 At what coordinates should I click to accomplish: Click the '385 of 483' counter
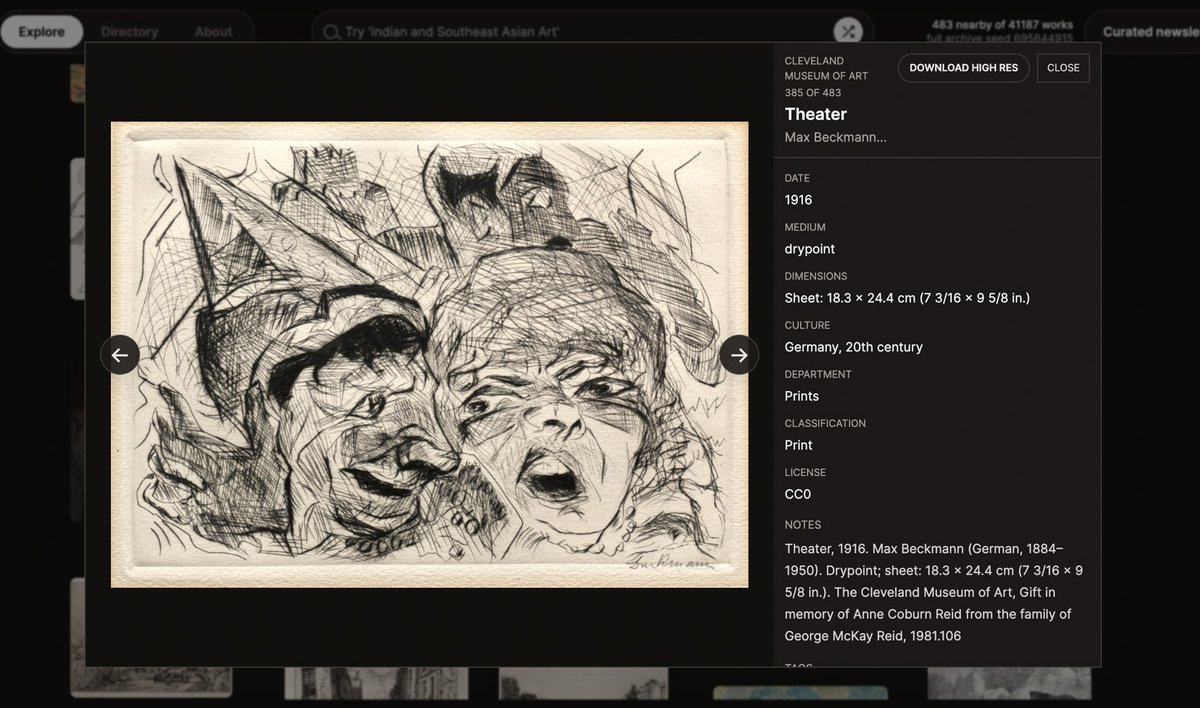point(813,93)
